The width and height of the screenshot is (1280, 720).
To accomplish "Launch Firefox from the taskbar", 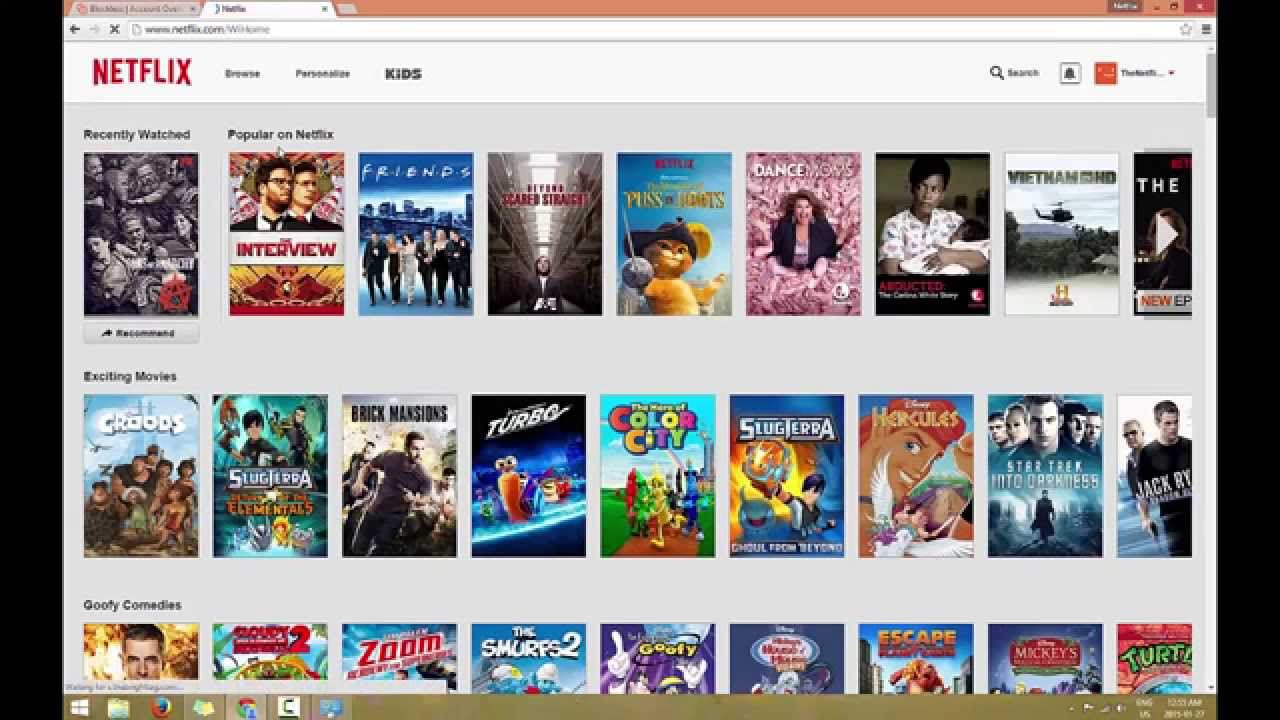I will tap(161, 707).
